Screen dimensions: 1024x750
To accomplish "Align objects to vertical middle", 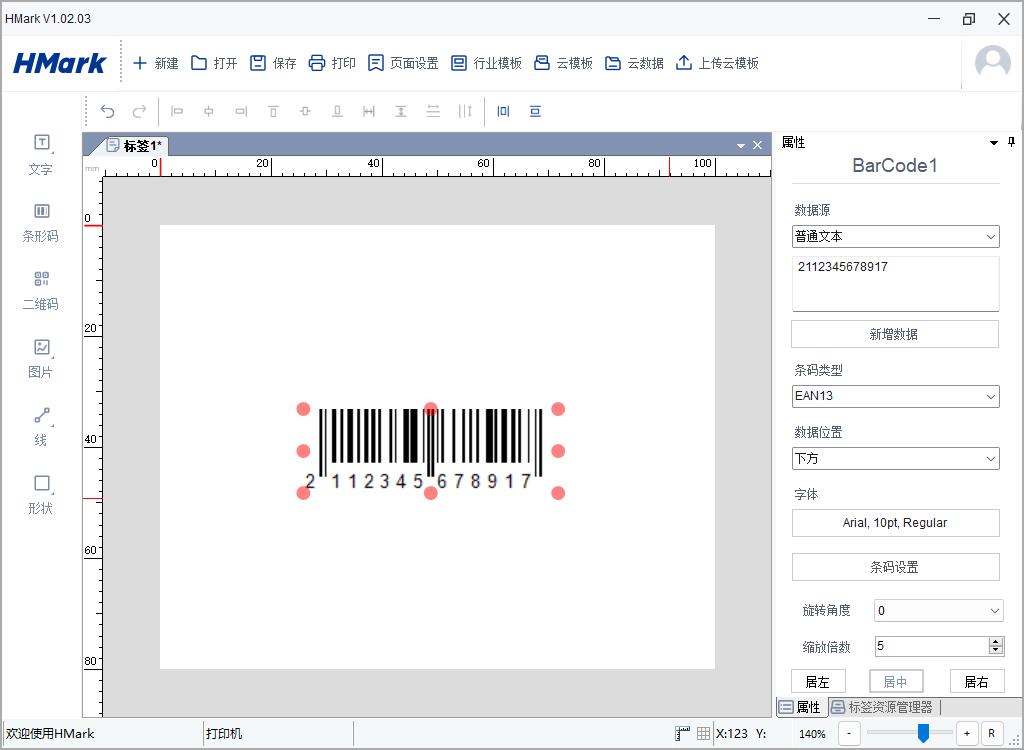I will click(x=305, y=112).
